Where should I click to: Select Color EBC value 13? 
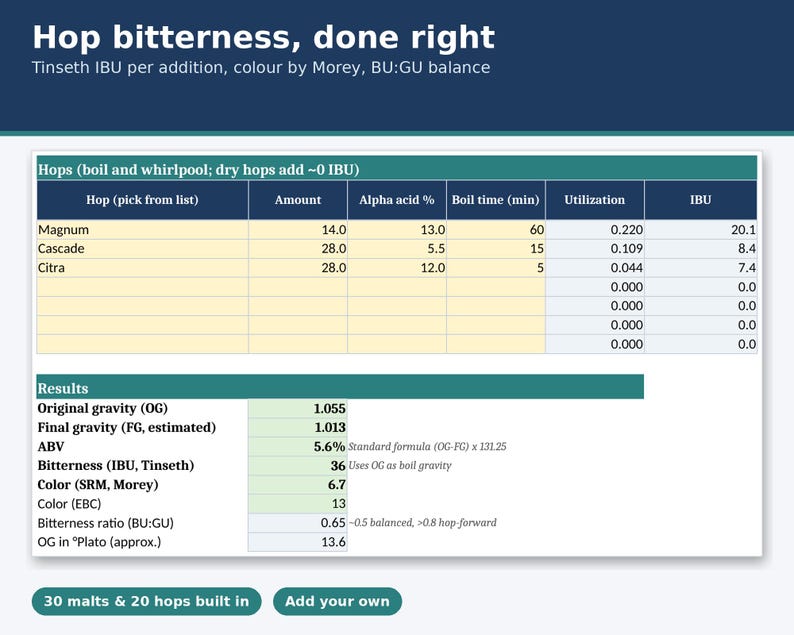coord(298,504)
